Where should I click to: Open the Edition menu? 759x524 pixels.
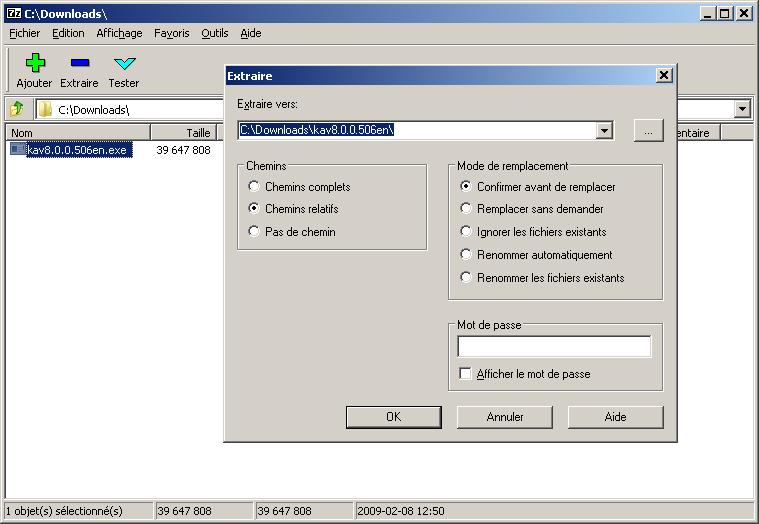(x=68, y=33)
